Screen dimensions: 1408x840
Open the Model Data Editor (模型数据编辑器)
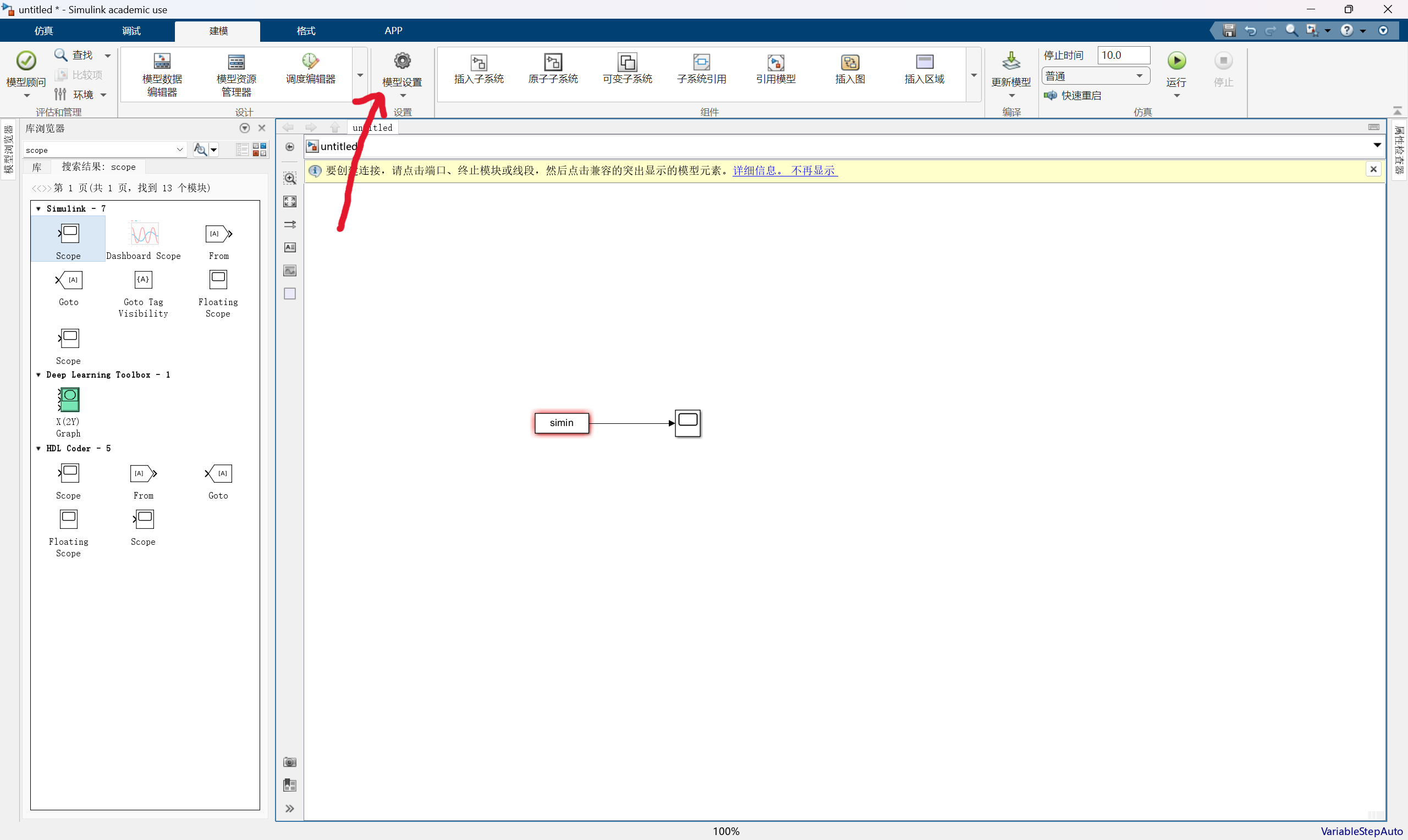[162, 74]
